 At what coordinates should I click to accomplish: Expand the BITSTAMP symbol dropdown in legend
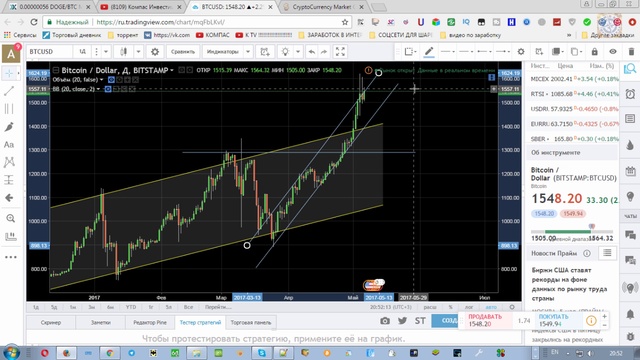pyautogui.click(x=172, y=71)
